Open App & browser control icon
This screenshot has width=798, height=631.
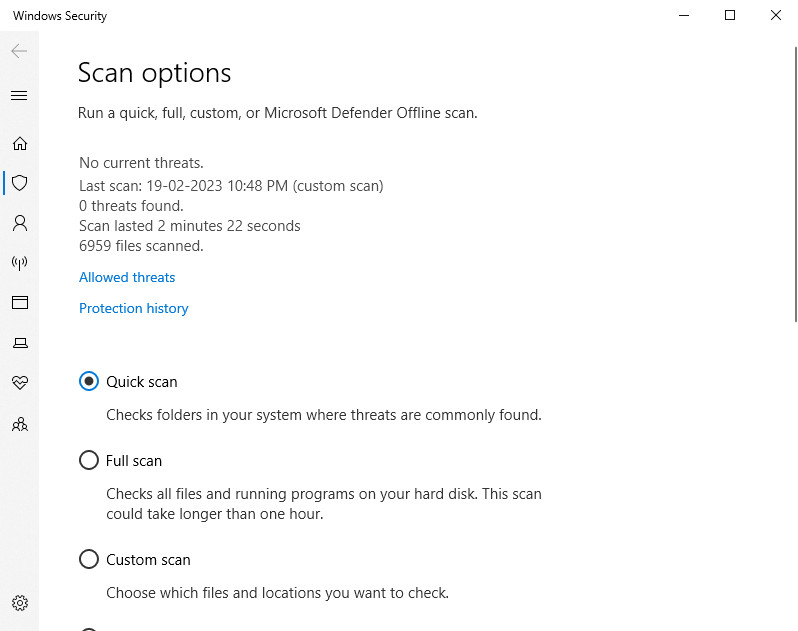20,302
